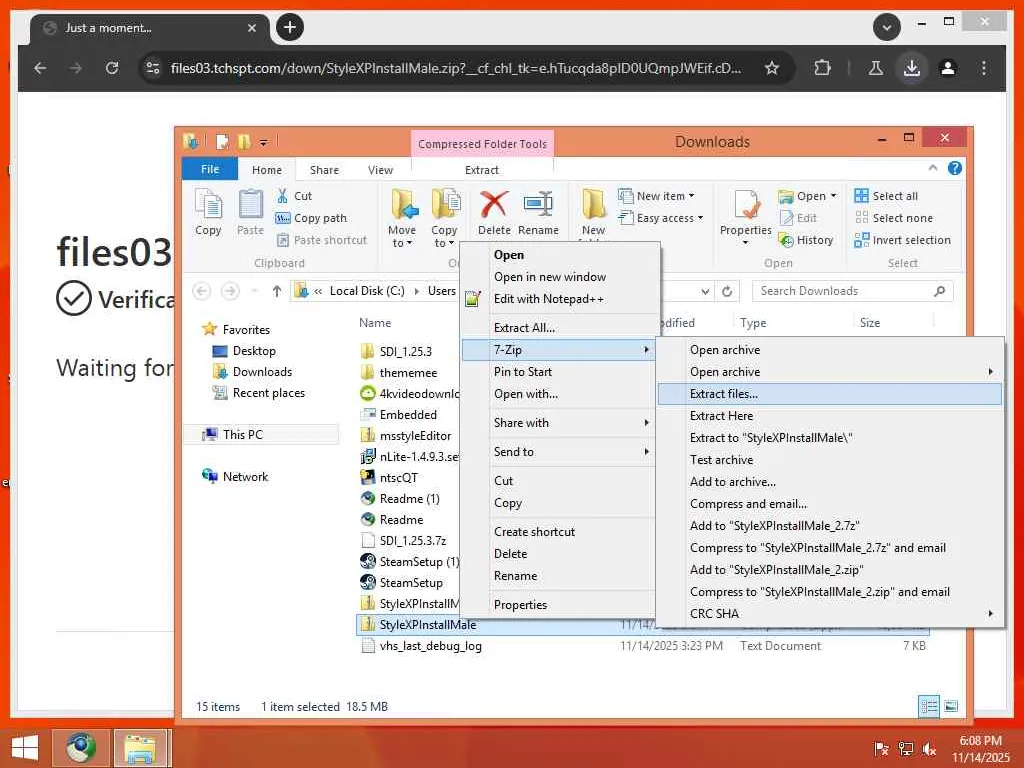Expand the Share with submenu
The height and width of the screenshot is (768, 1024).
[647, 423]
